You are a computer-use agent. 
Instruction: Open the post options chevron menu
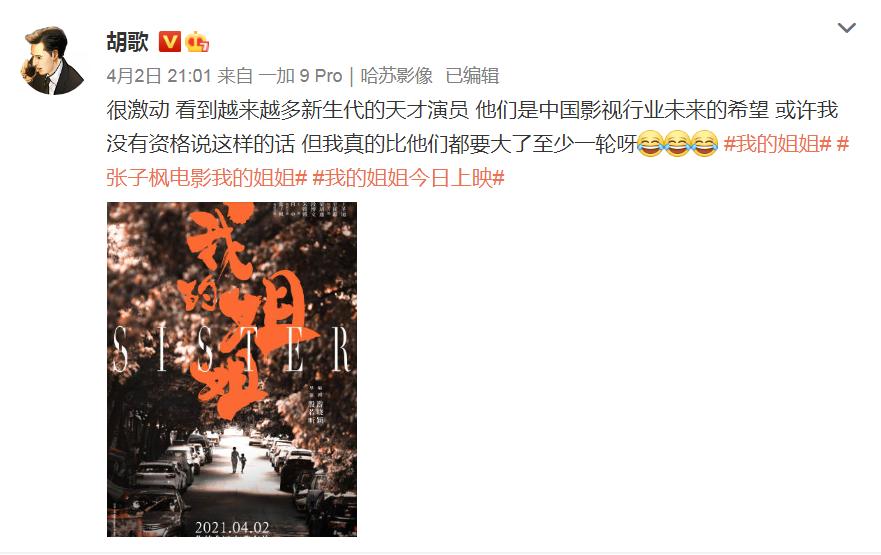[846, 28]
